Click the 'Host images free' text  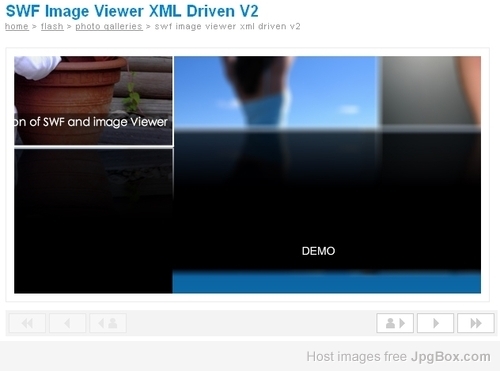[357, 357]
